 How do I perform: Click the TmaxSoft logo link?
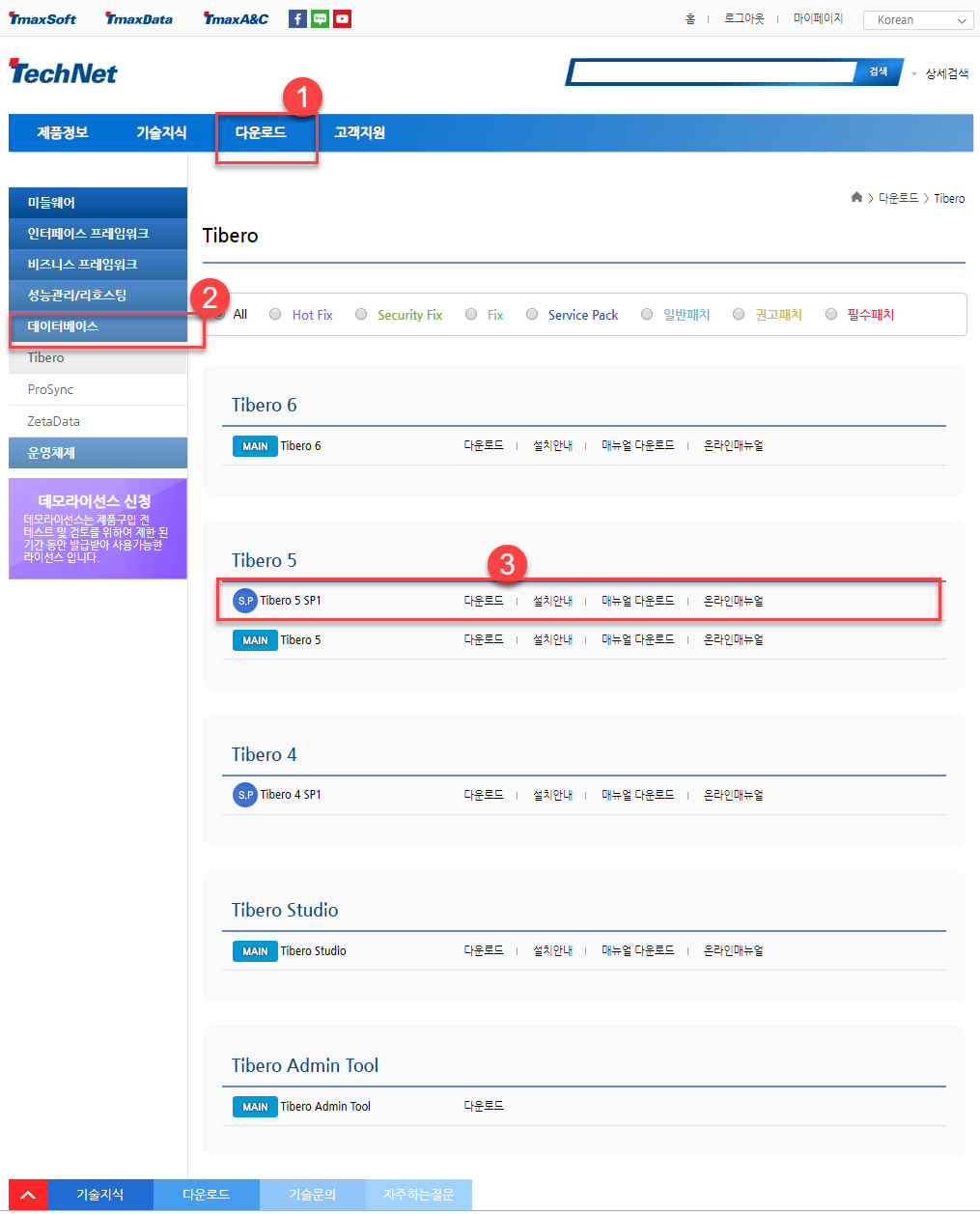42,18
